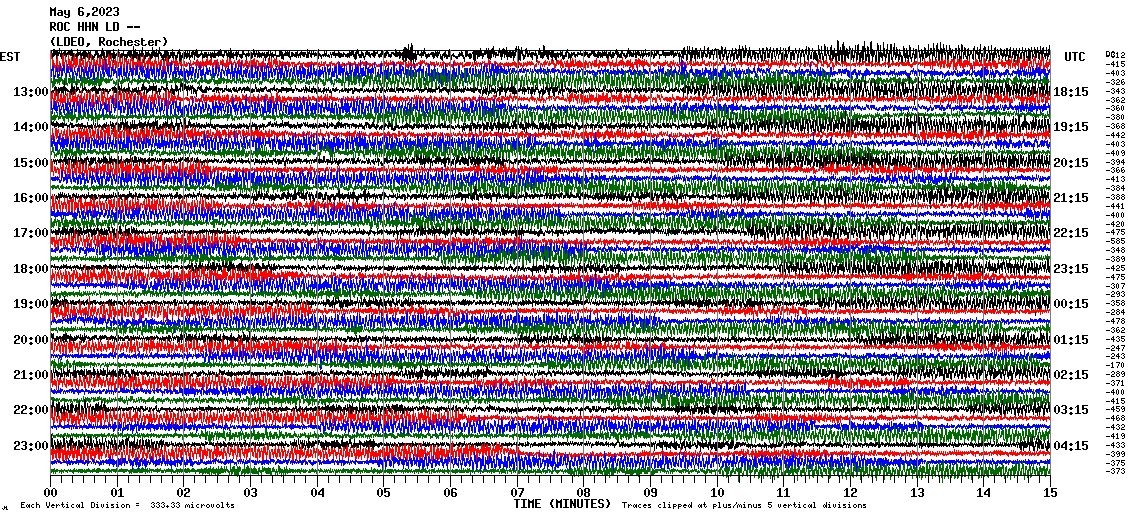Click the UTC timezone label
Screen dimensions: 1130x519
(1075, 57)
